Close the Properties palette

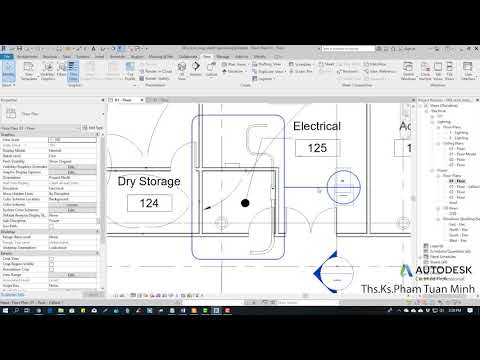point(103,100)
